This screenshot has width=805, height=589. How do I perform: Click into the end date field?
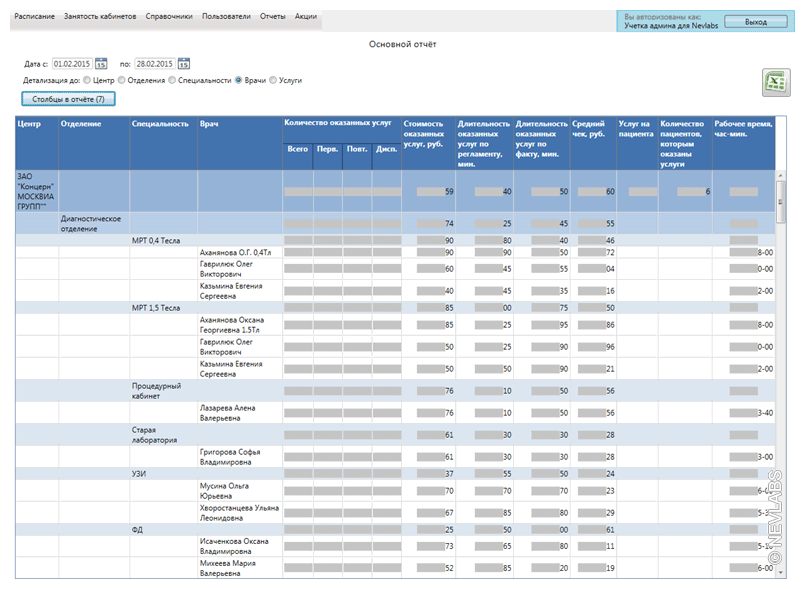[x=155, y=64]
